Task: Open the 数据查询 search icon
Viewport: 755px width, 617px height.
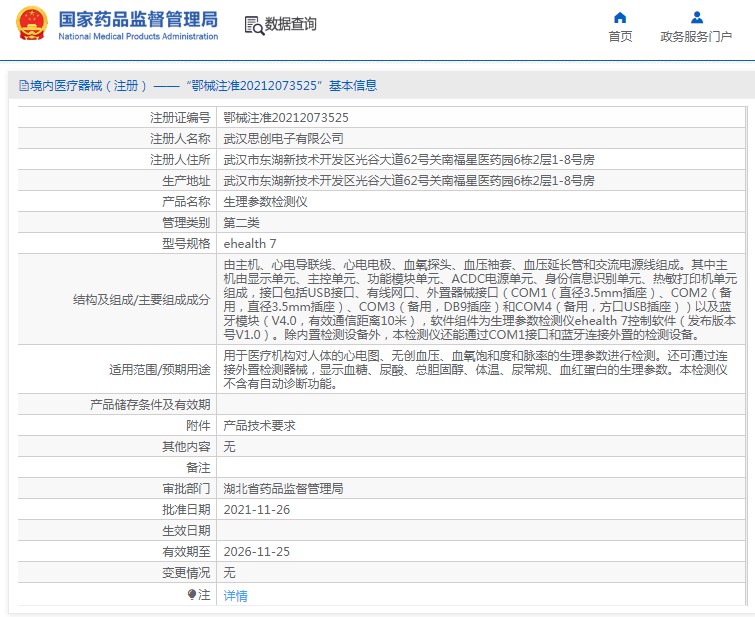Action: pos(254,25)
